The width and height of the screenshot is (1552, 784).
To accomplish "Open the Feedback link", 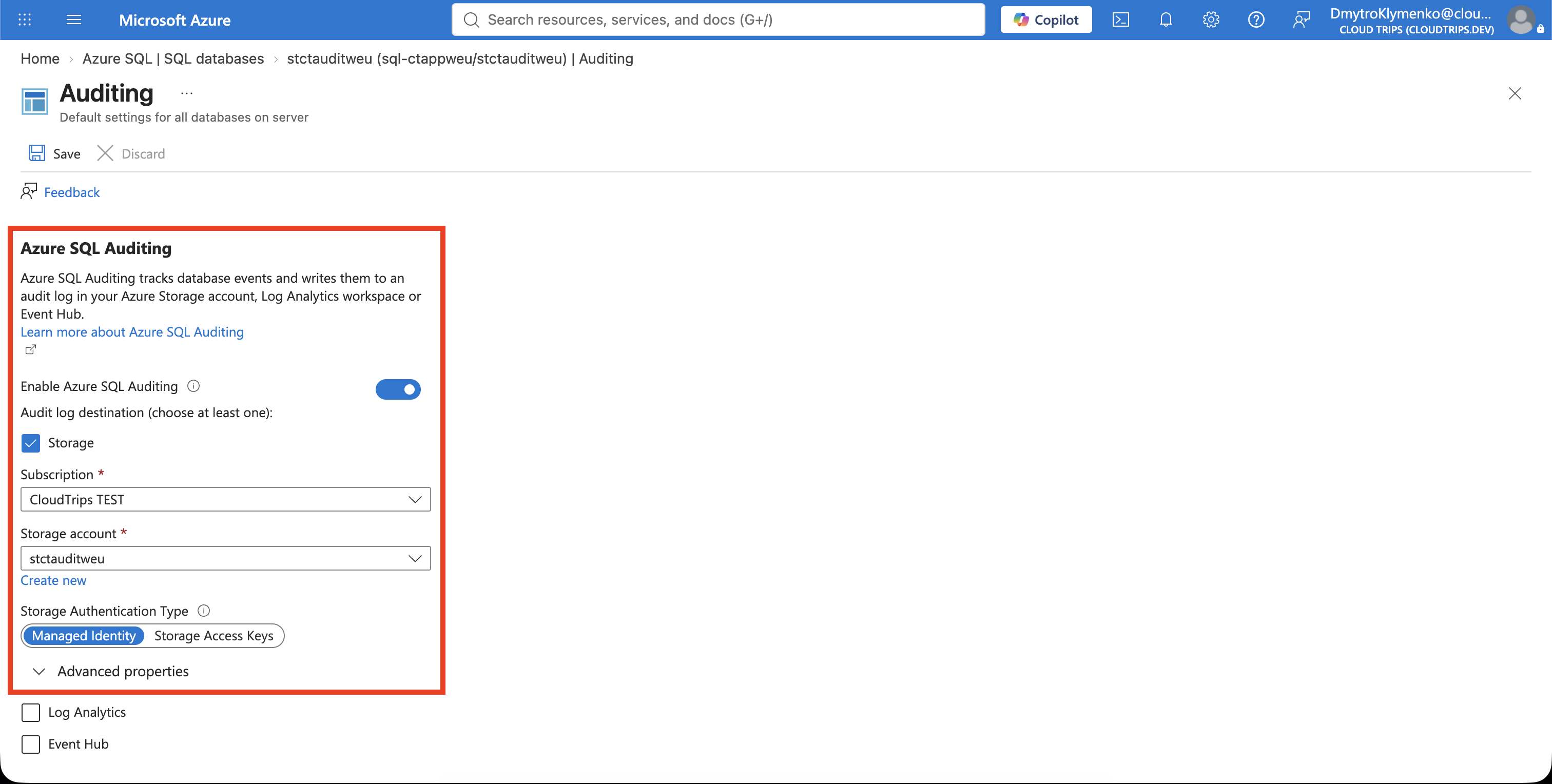I will pyautogui.click(x=72, y=192).
